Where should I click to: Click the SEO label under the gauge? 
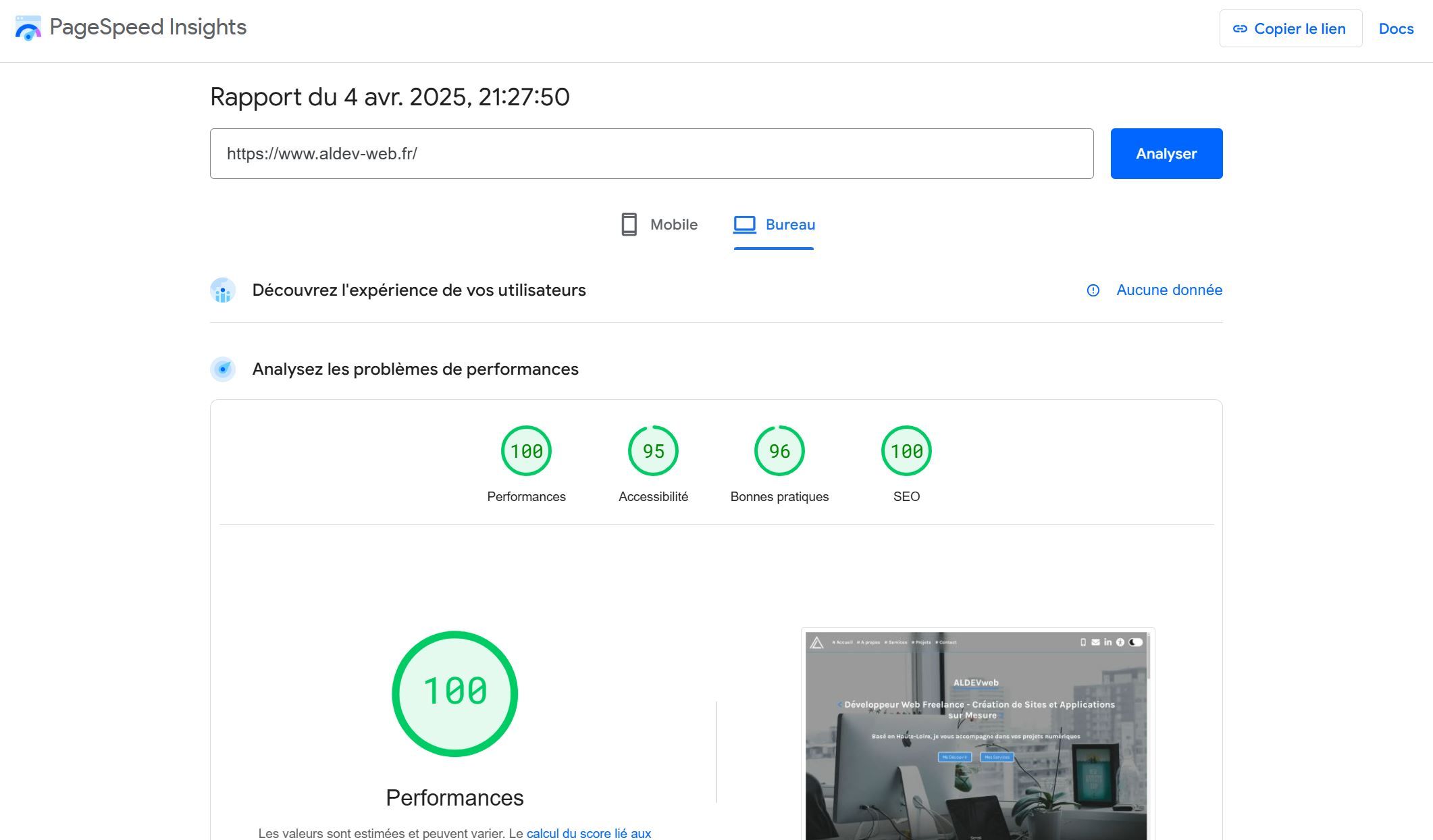pos(906,497)
